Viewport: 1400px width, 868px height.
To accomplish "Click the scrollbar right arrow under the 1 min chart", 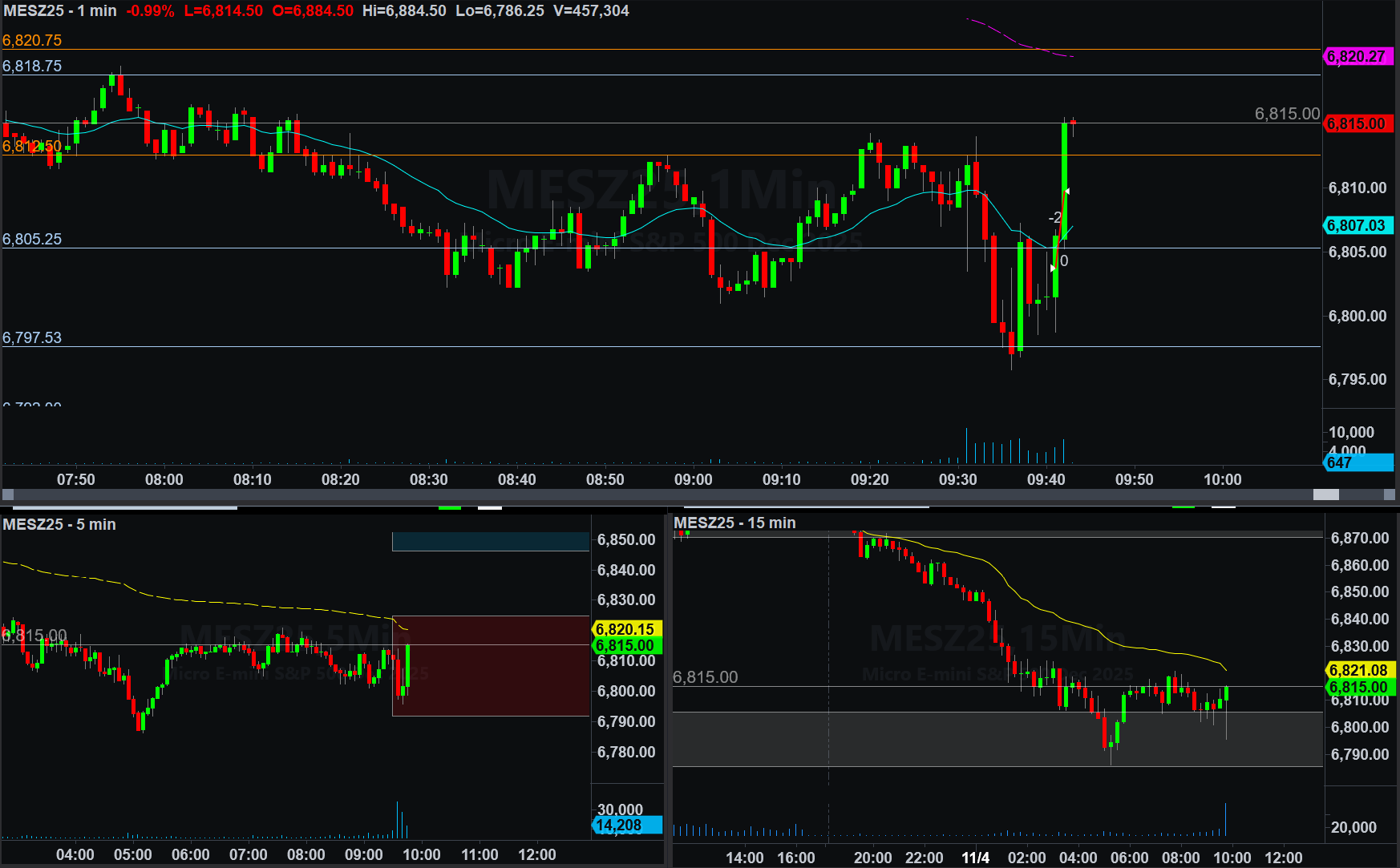I will [1391, 495].
